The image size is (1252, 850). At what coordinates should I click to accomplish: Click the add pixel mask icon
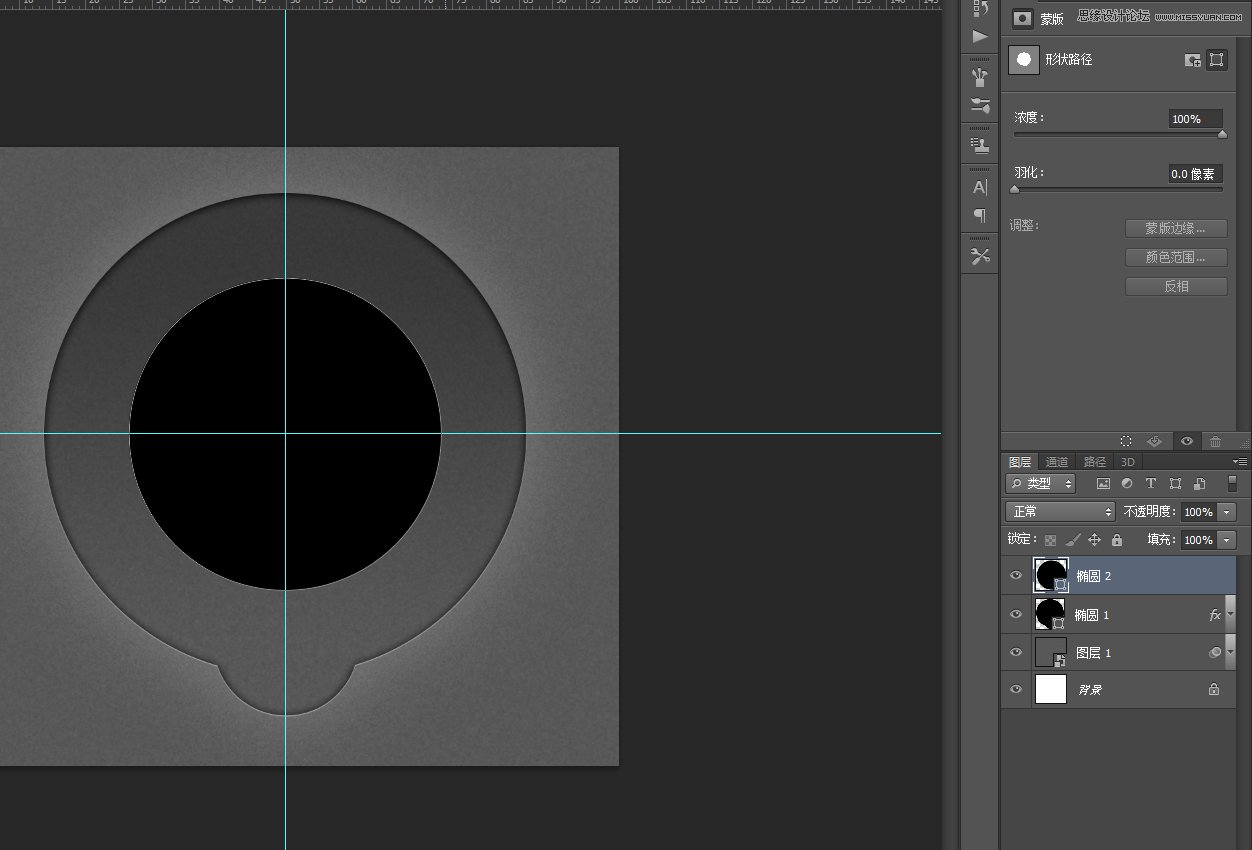(1193, 60)
